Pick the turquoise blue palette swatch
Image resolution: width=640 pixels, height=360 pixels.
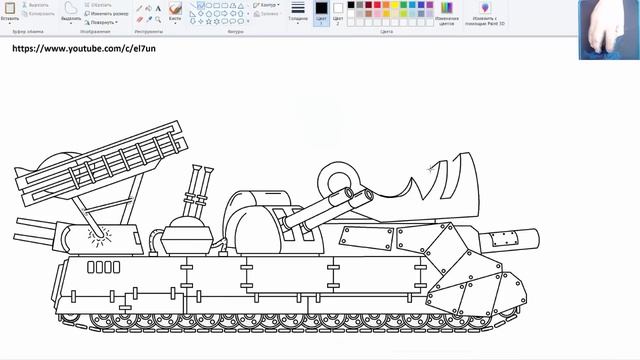[x=412, y=5]
